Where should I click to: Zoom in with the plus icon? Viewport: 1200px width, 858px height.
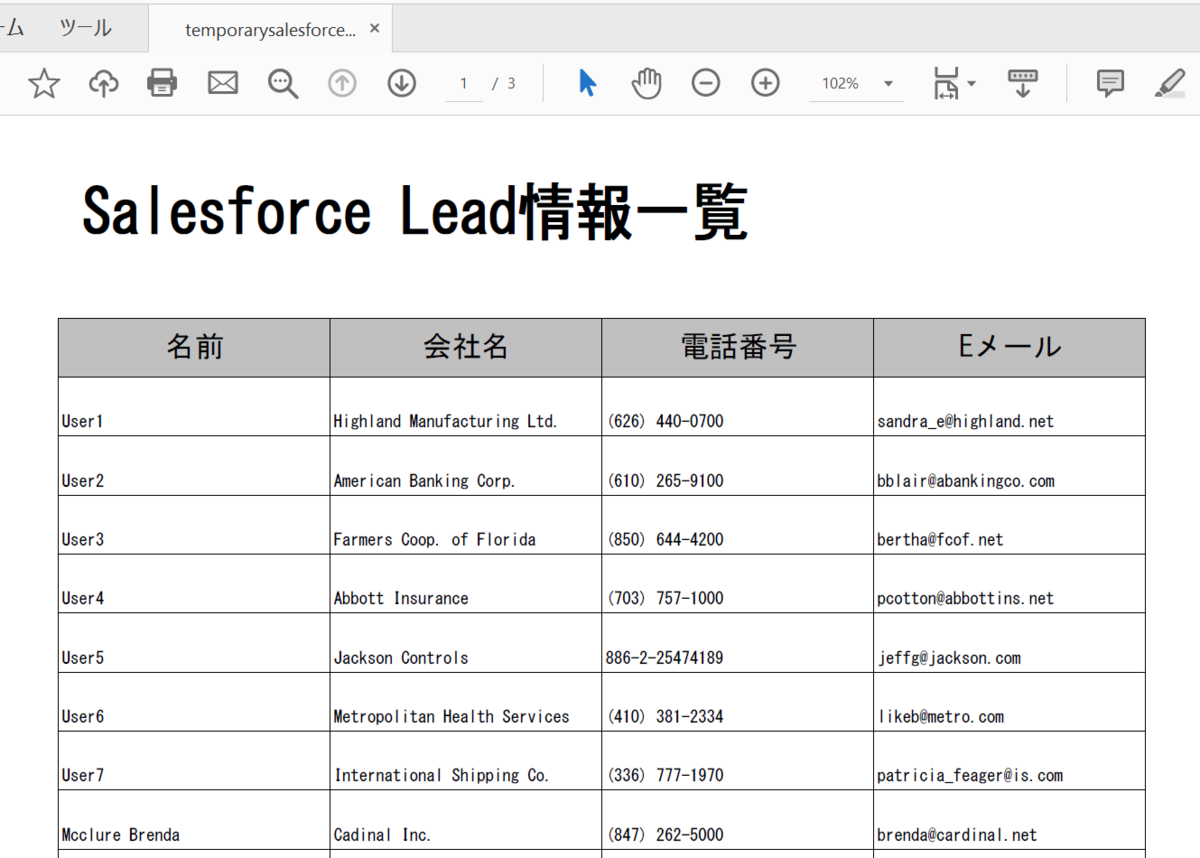click(x=765, y=83)
